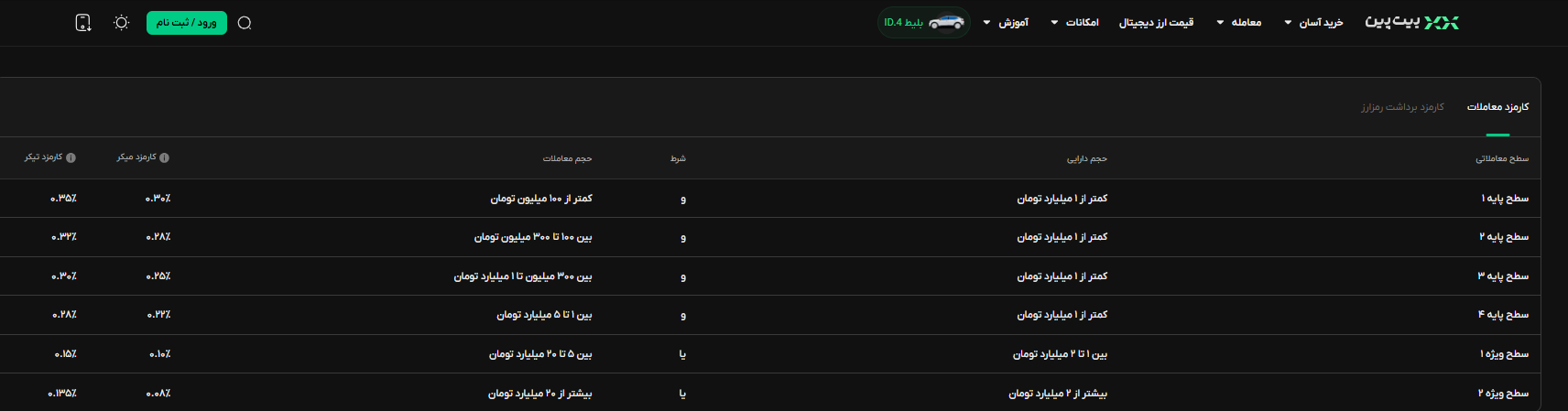Click the mobile app download icon

tap(83, 23)
